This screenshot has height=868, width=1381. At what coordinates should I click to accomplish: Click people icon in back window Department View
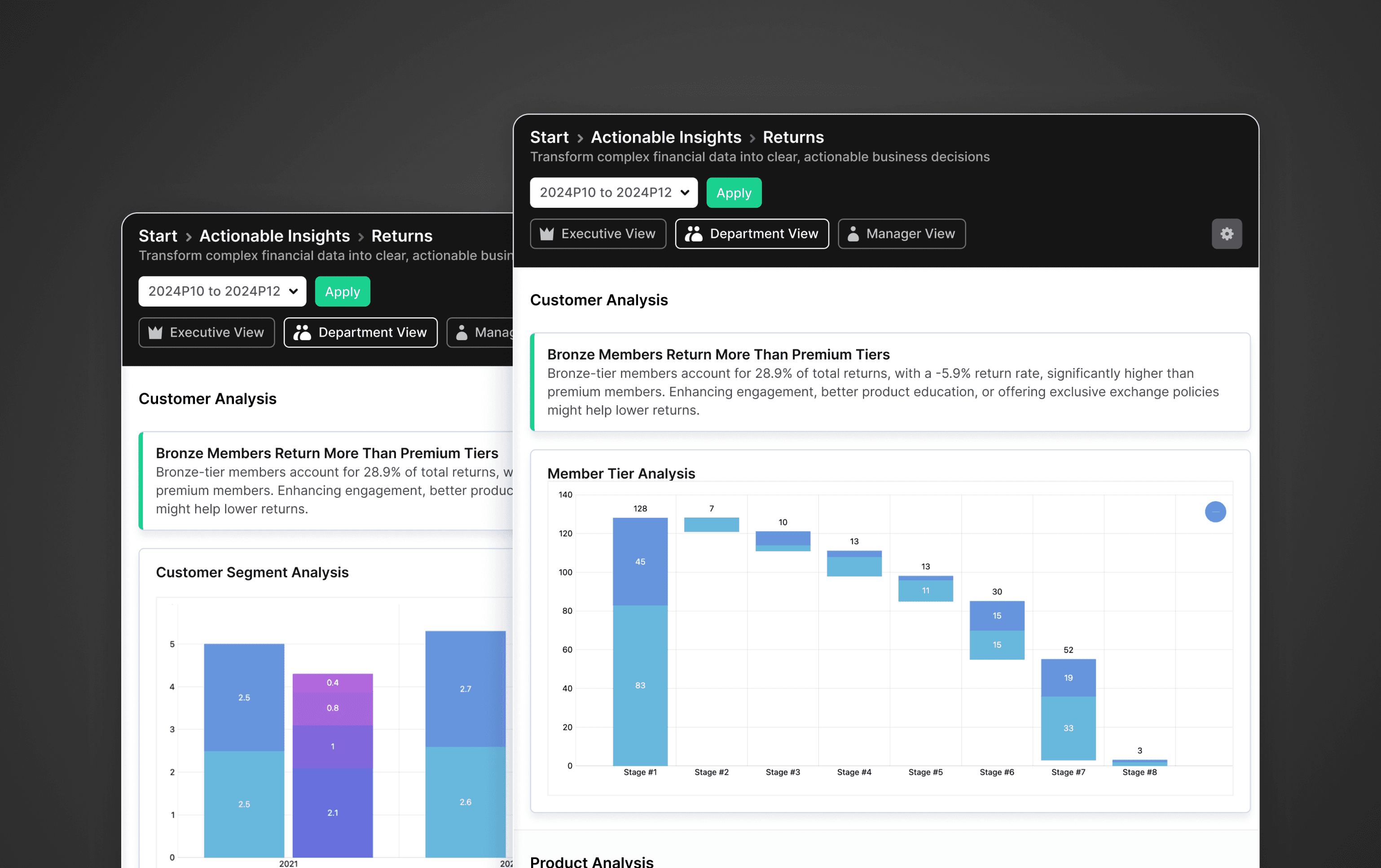[302, 333]
